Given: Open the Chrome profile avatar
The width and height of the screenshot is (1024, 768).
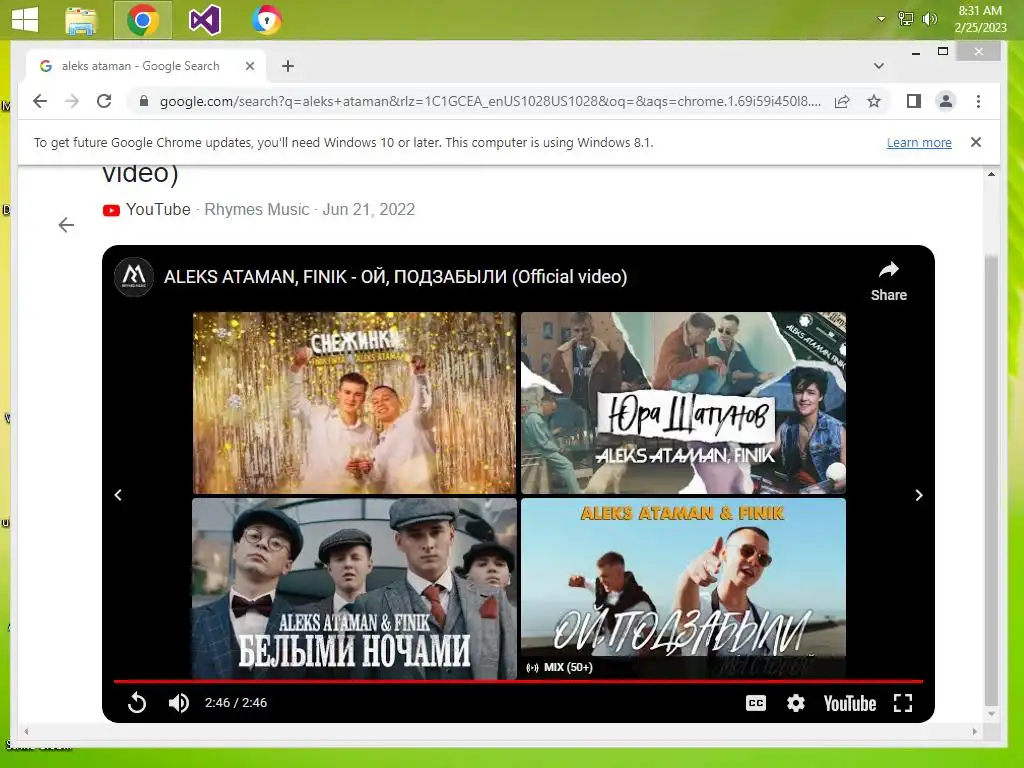Looking at the screenshot, I should [x=946, y=101].
